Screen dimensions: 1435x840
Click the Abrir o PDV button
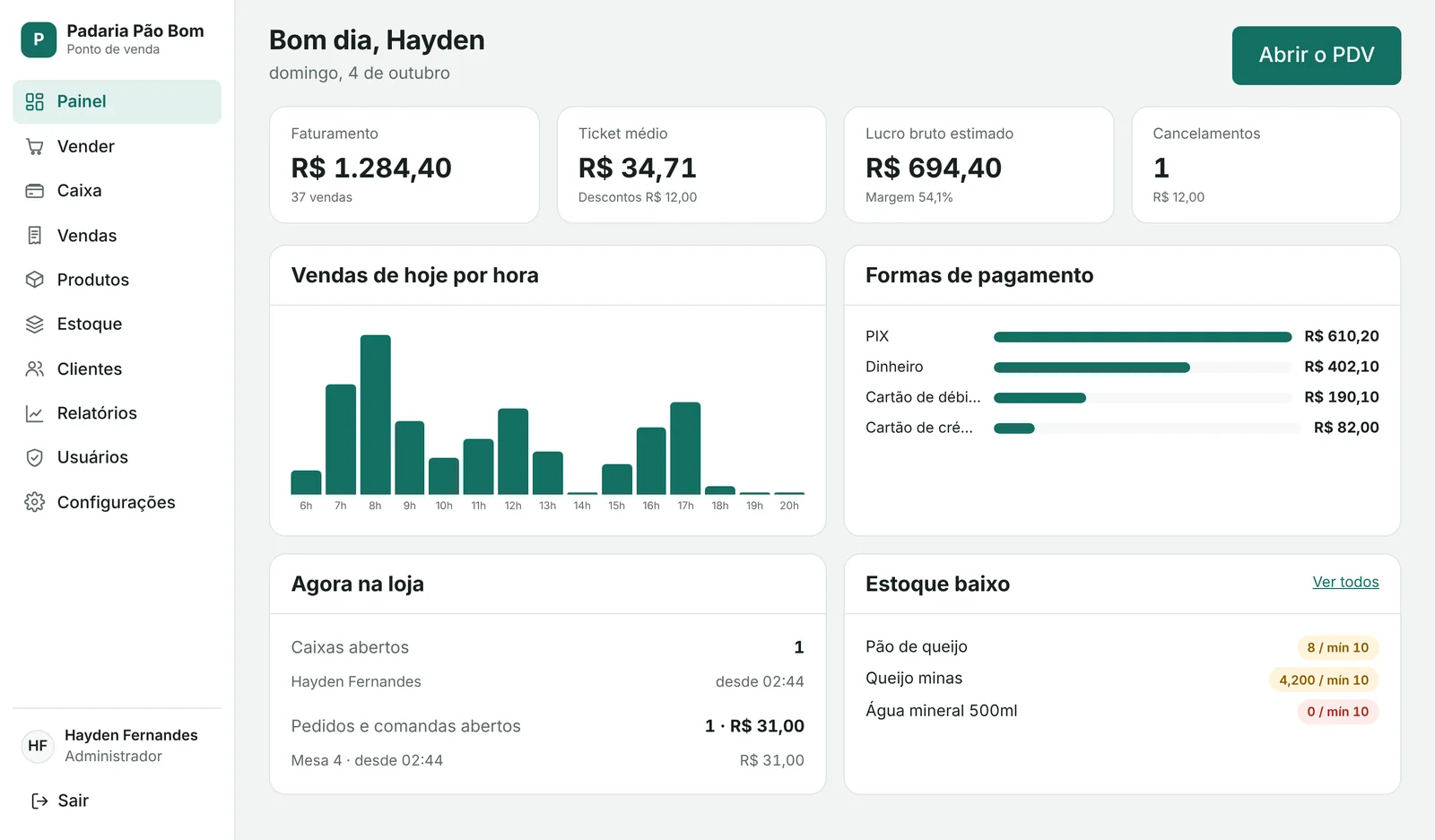(1316, 56)
